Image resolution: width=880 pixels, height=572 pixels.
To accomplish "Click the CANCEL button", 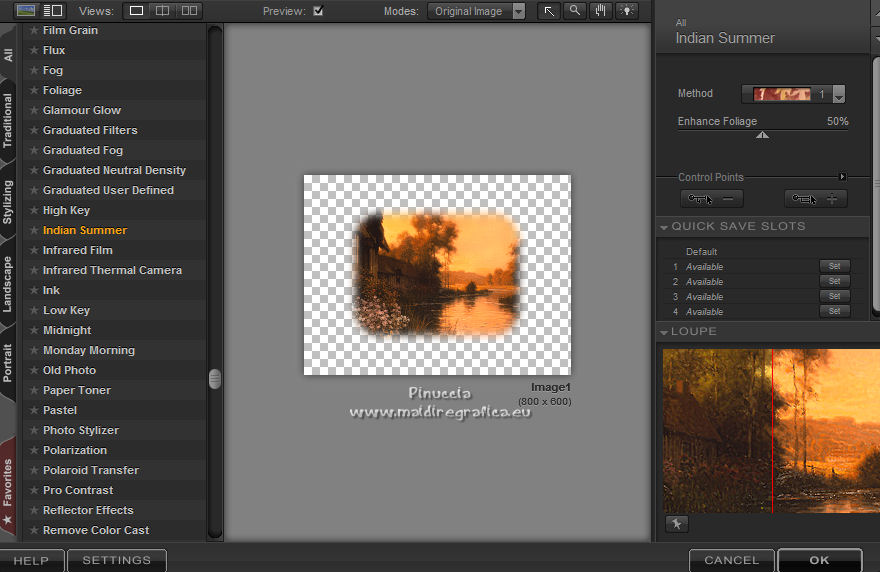I will (732, 560).
